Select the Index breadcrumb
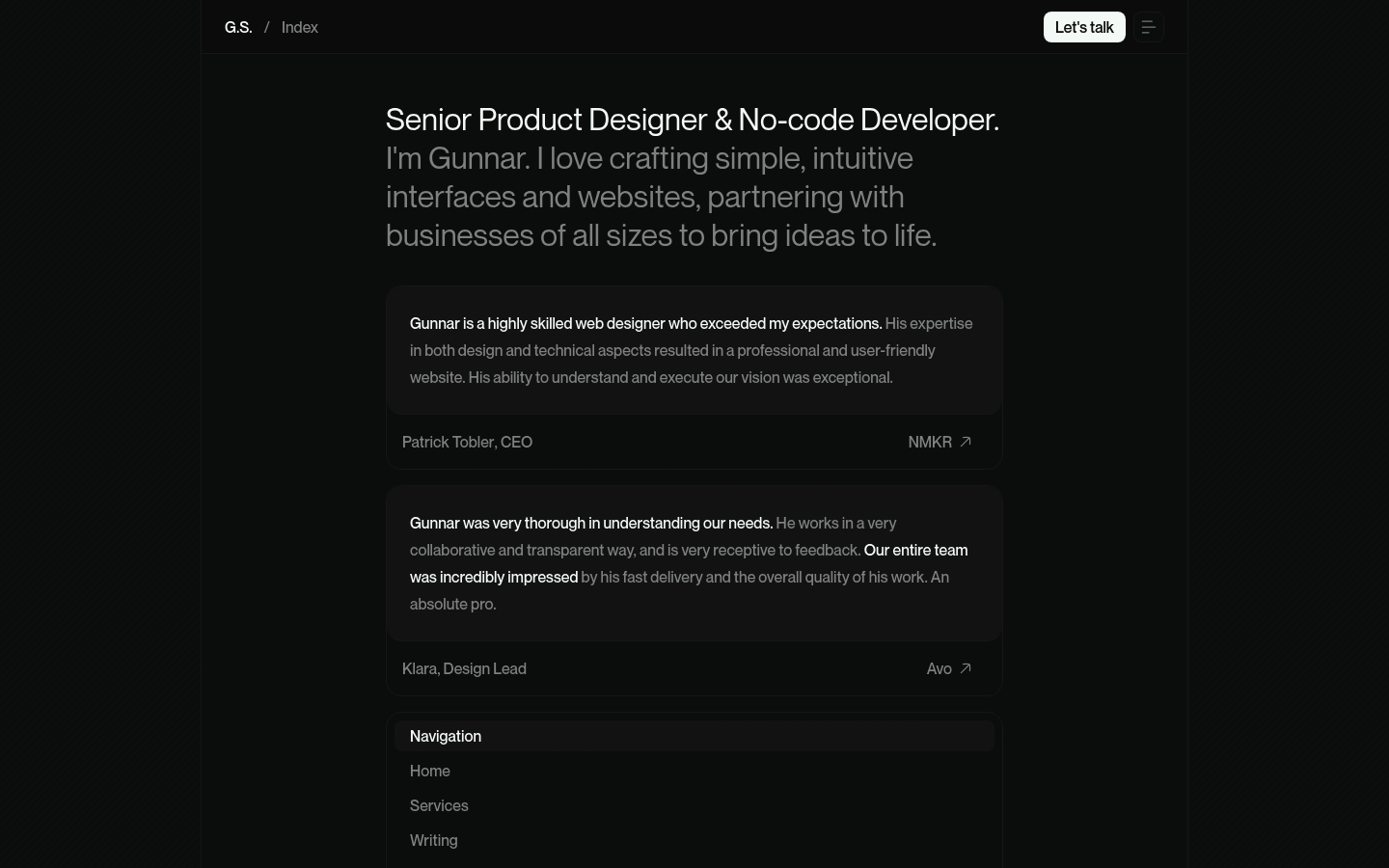Viewport: 1389px width, 868px height. click(x=299, y=27)
